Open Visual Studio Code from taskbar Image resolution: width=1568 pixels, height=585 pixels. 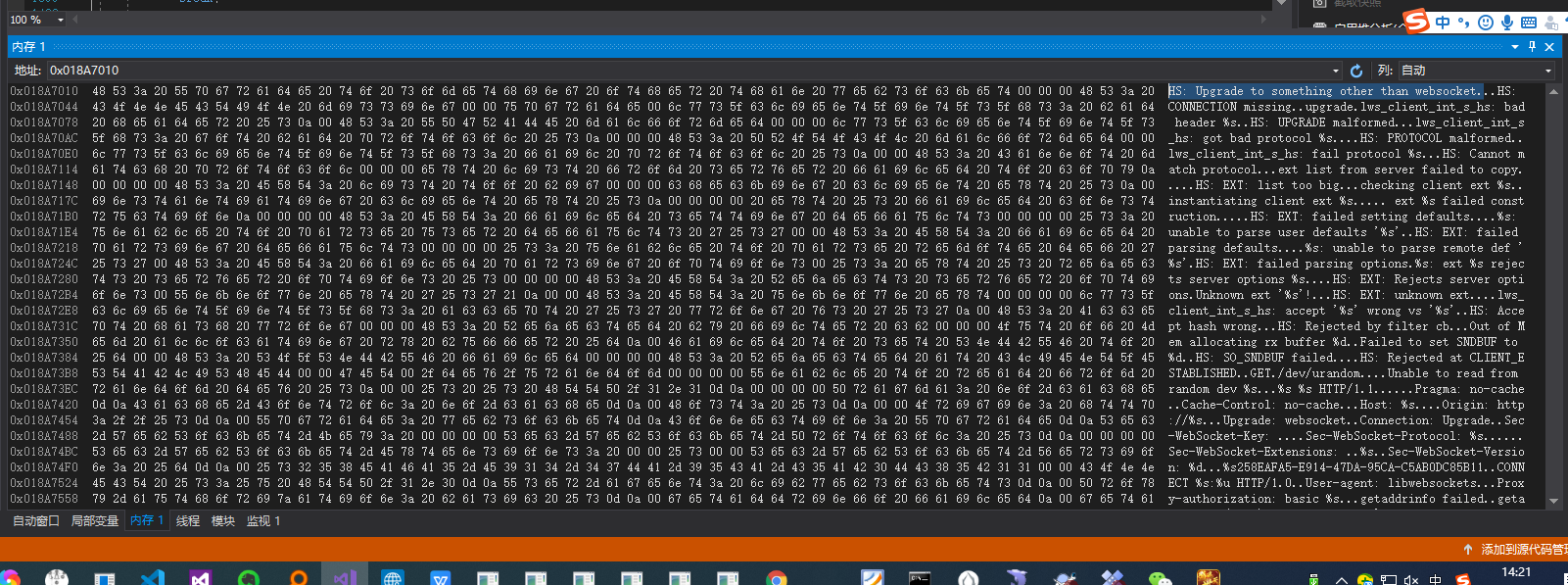click(x=152, y=578)
